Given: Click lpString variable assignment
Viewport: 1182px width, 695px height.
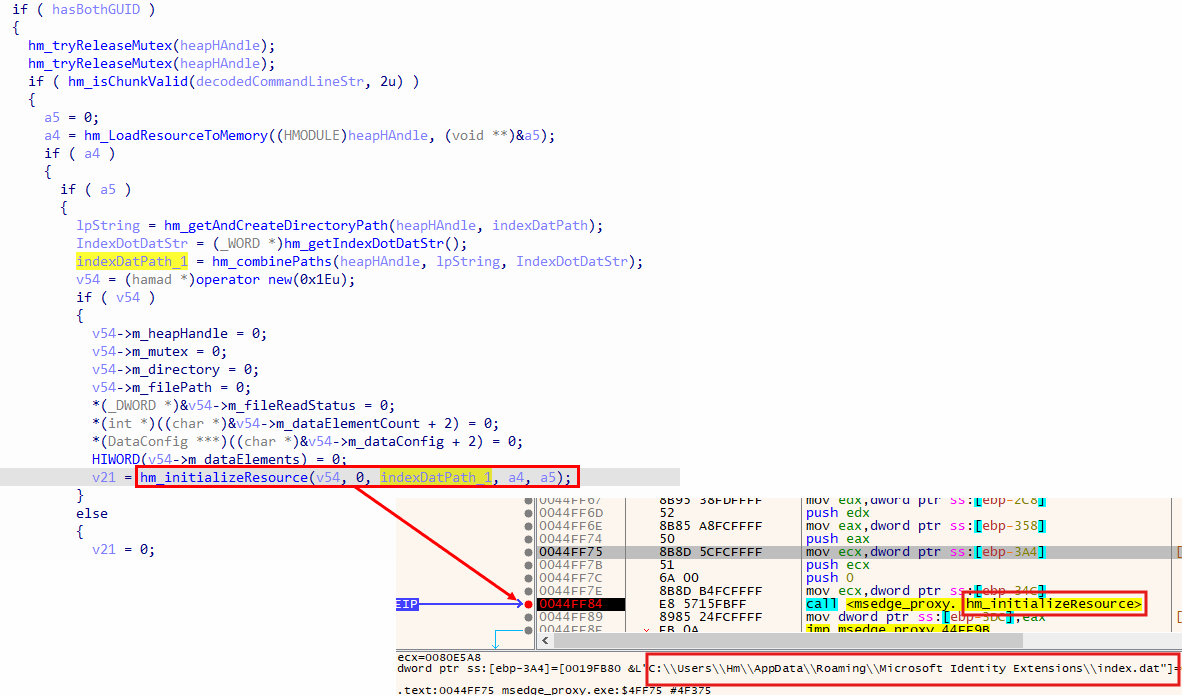Looking at the screenshot, I should click(x=108, y=225).
